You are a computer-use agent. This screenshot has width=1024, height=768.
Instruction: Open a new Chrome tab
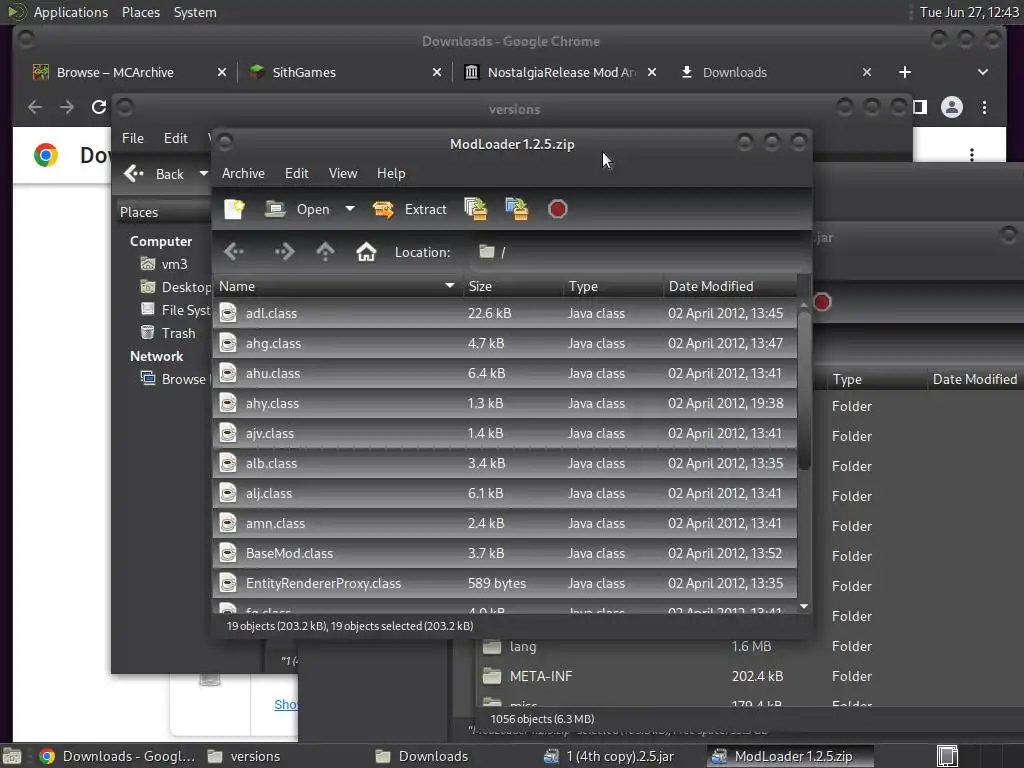coord(904,72)
